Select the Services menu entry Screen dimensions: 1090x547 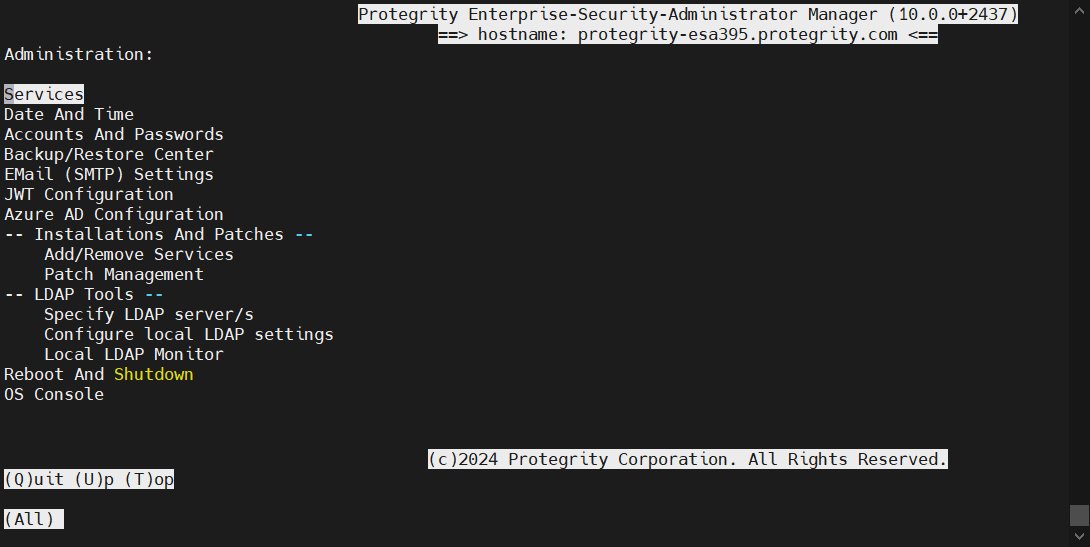(x=44, y=94)
